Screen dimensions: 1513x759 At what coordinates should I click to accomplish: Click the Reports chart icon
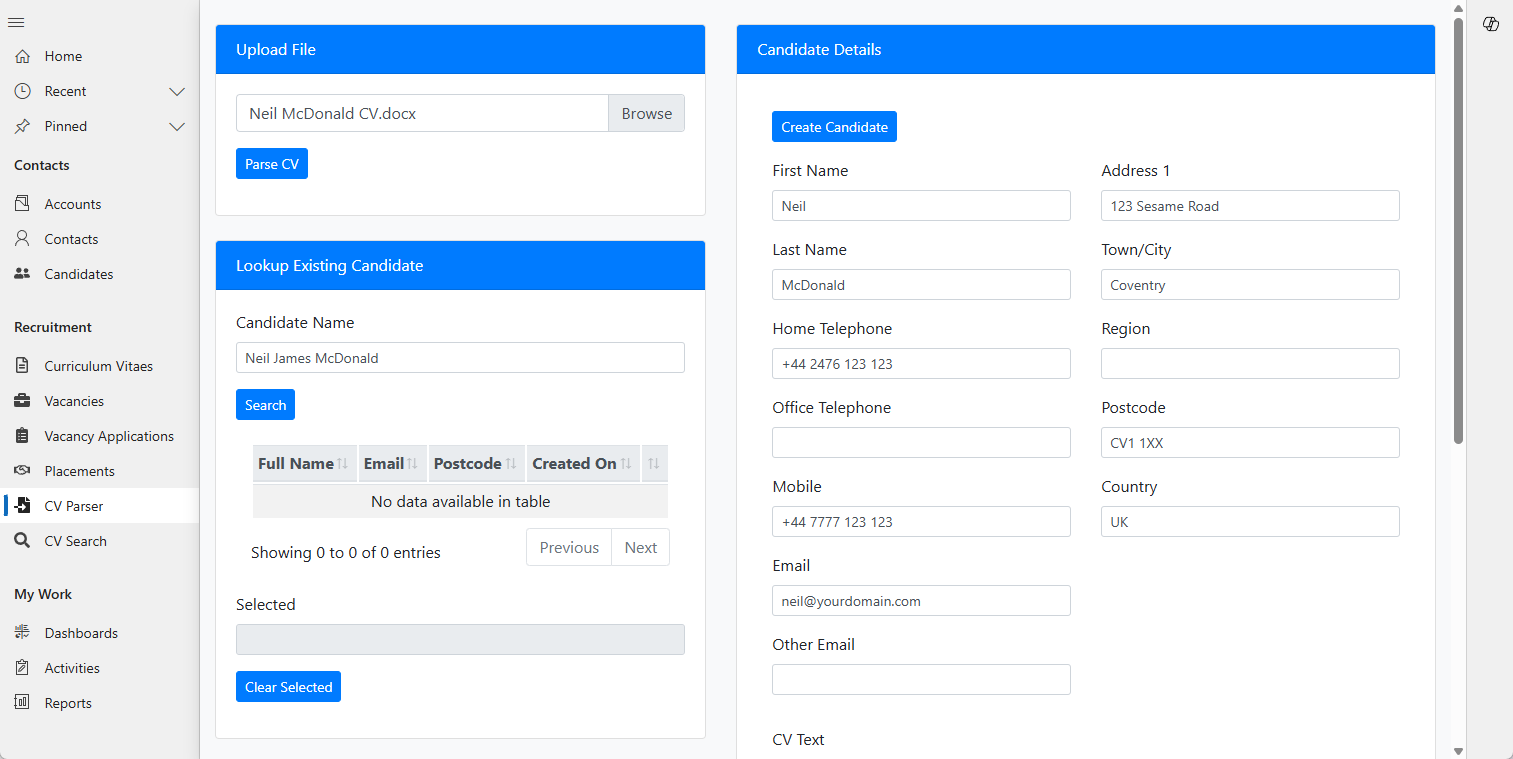(22, 703)
